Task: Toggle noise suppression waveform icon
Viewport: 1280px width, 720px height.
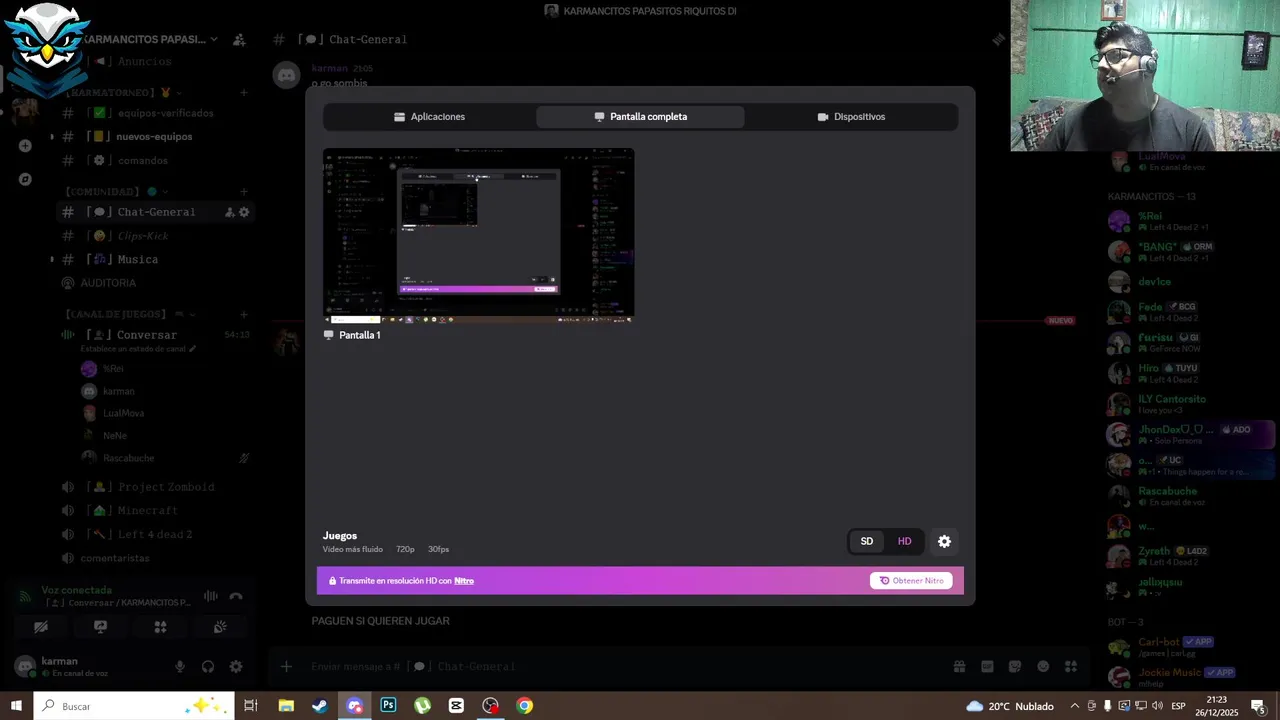Action: click(211, 596)
